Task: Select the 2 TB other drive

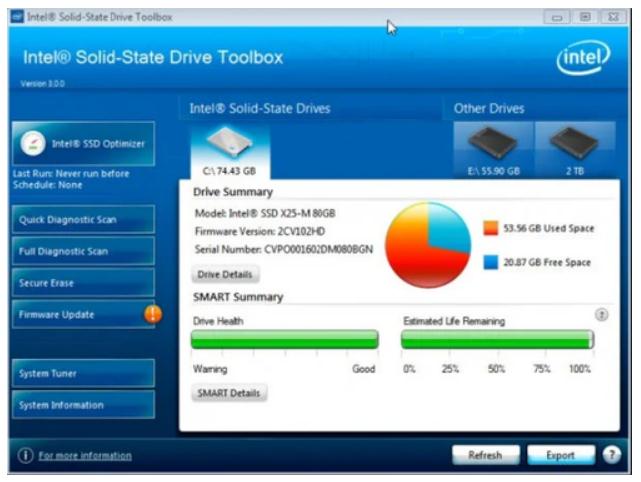Action: pos(575,150)
